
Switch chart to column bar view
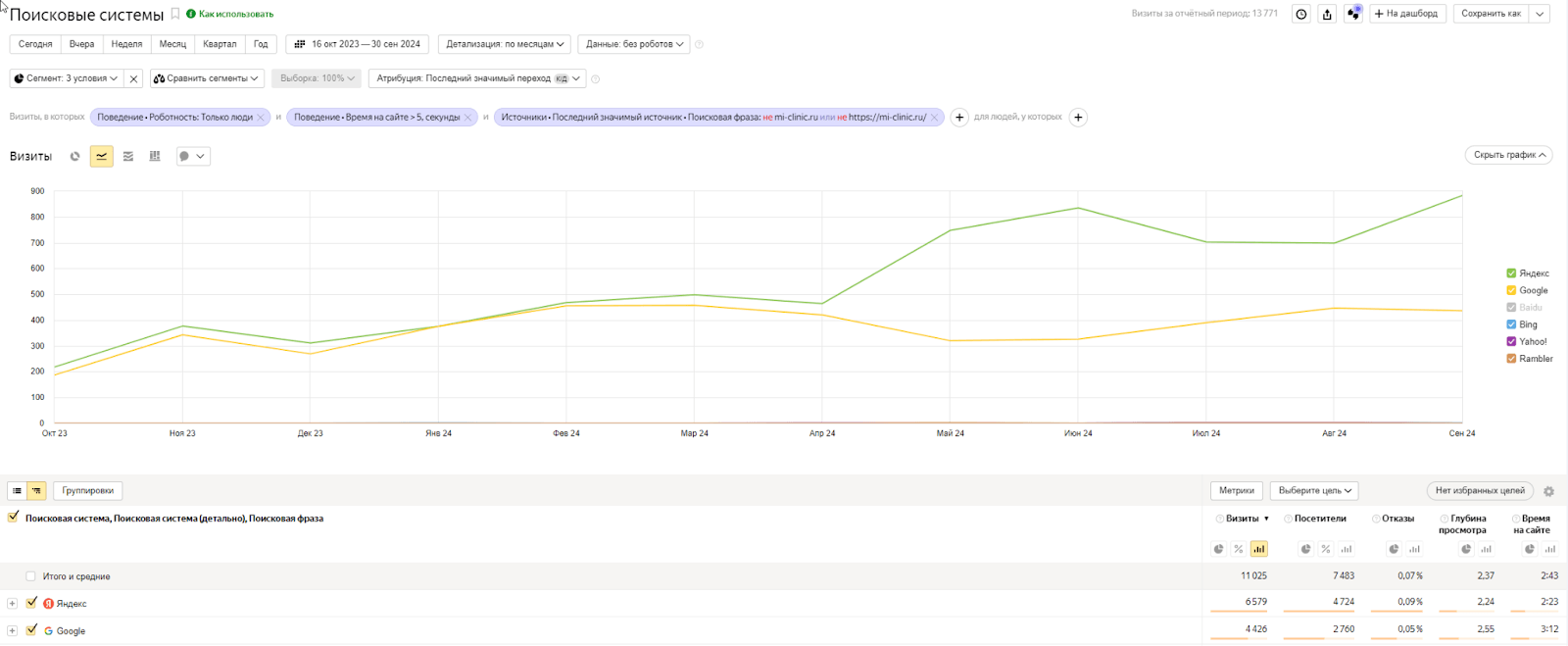click(155, 157)
